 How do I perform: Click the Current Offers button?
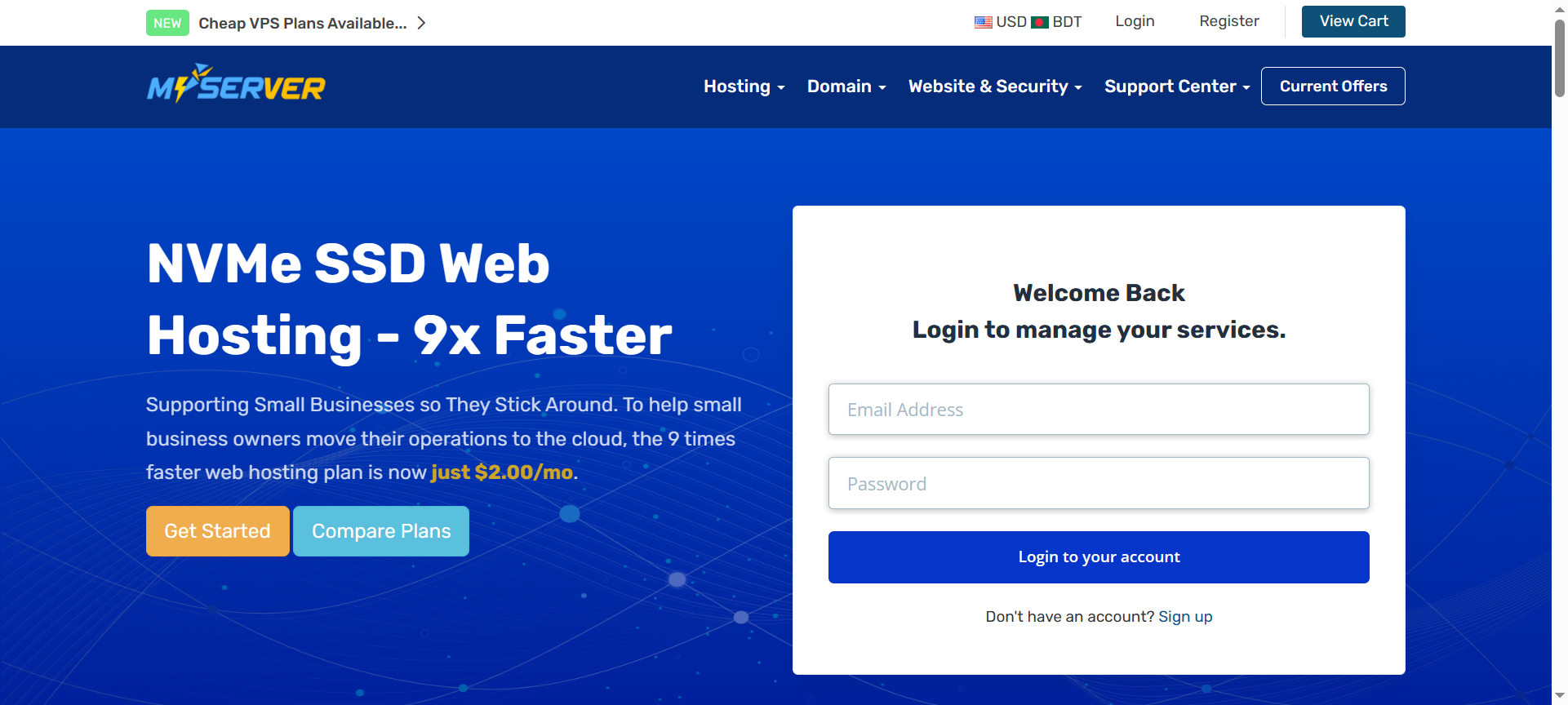point(1333,86)
